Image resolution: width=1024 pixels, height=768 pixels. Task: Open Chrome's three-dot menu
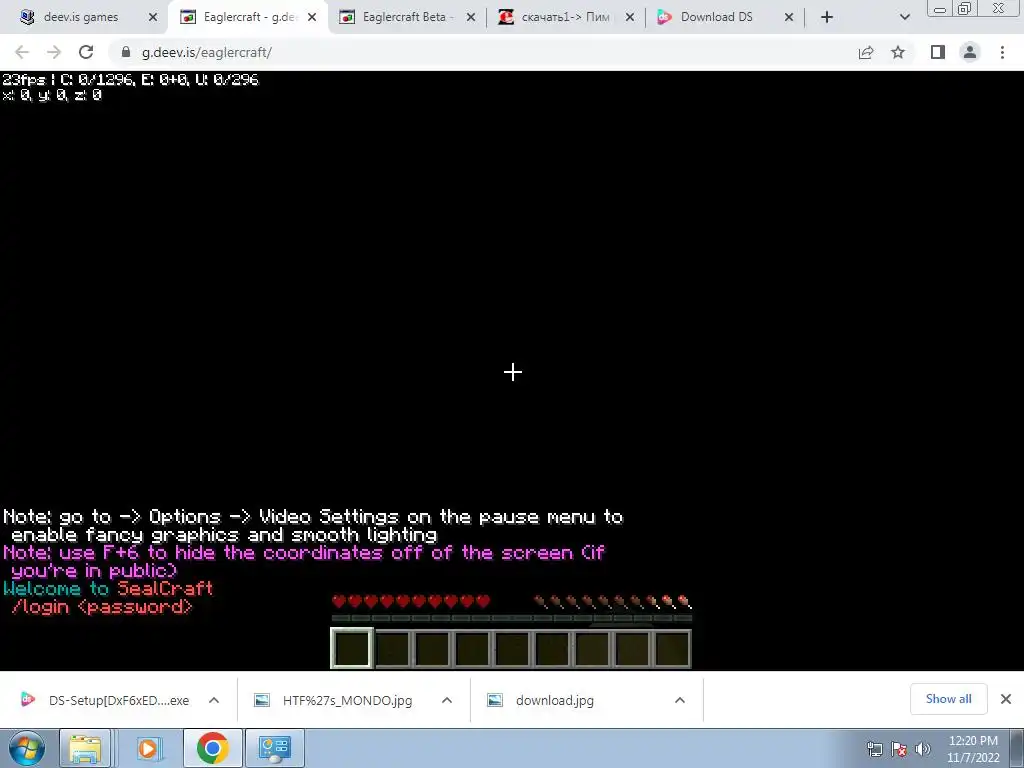1002,52
